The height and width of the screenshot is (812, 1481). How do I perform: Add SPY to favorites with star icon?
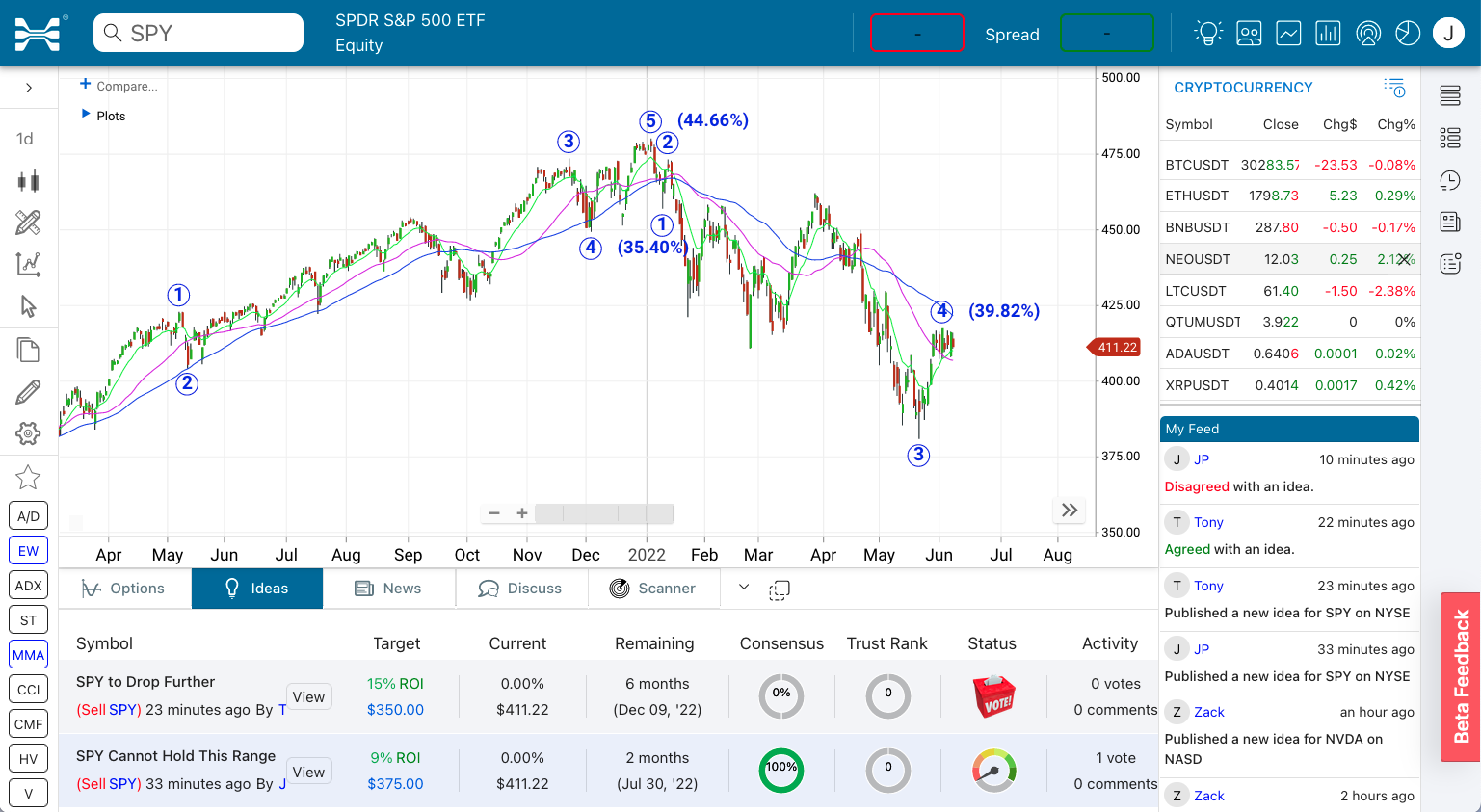point(28,477)
